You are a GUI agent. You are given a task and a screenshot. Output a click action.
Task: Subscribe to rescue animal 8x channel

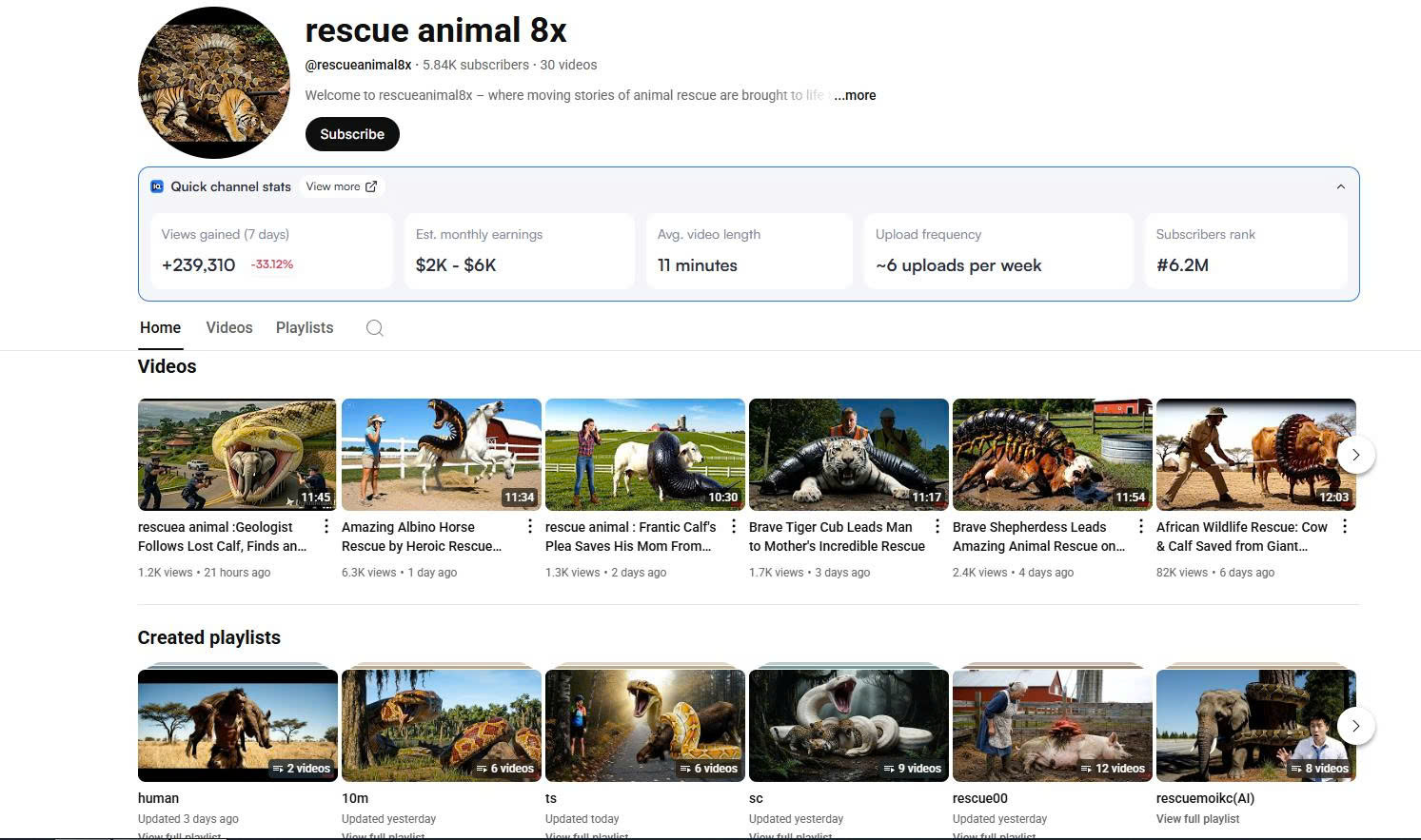click(x=352, y=134)
